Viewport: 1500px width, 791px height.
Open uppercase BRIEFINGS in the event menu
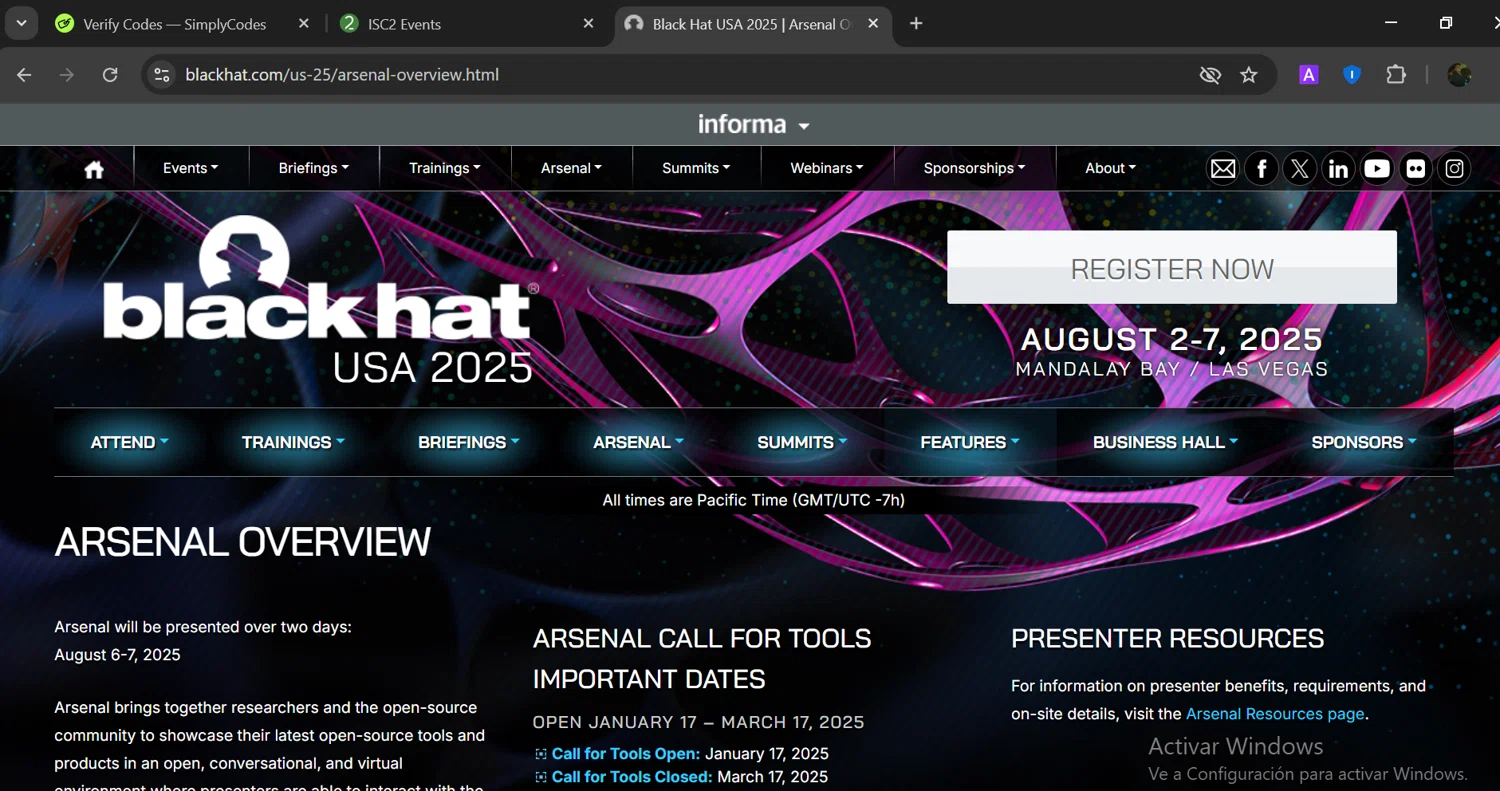469,442
